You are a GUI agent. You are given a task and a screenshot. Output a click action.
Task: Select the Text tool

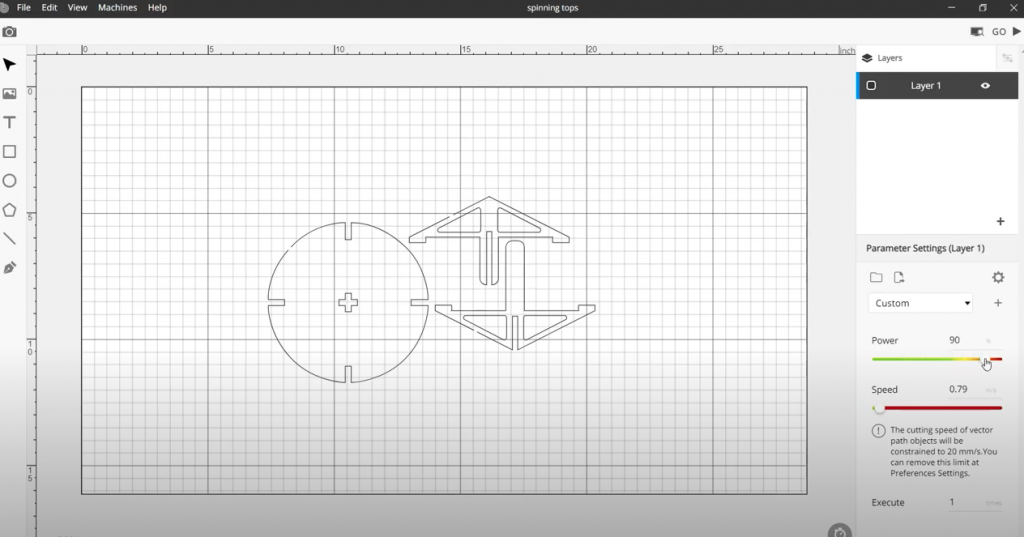pos(9,122)
